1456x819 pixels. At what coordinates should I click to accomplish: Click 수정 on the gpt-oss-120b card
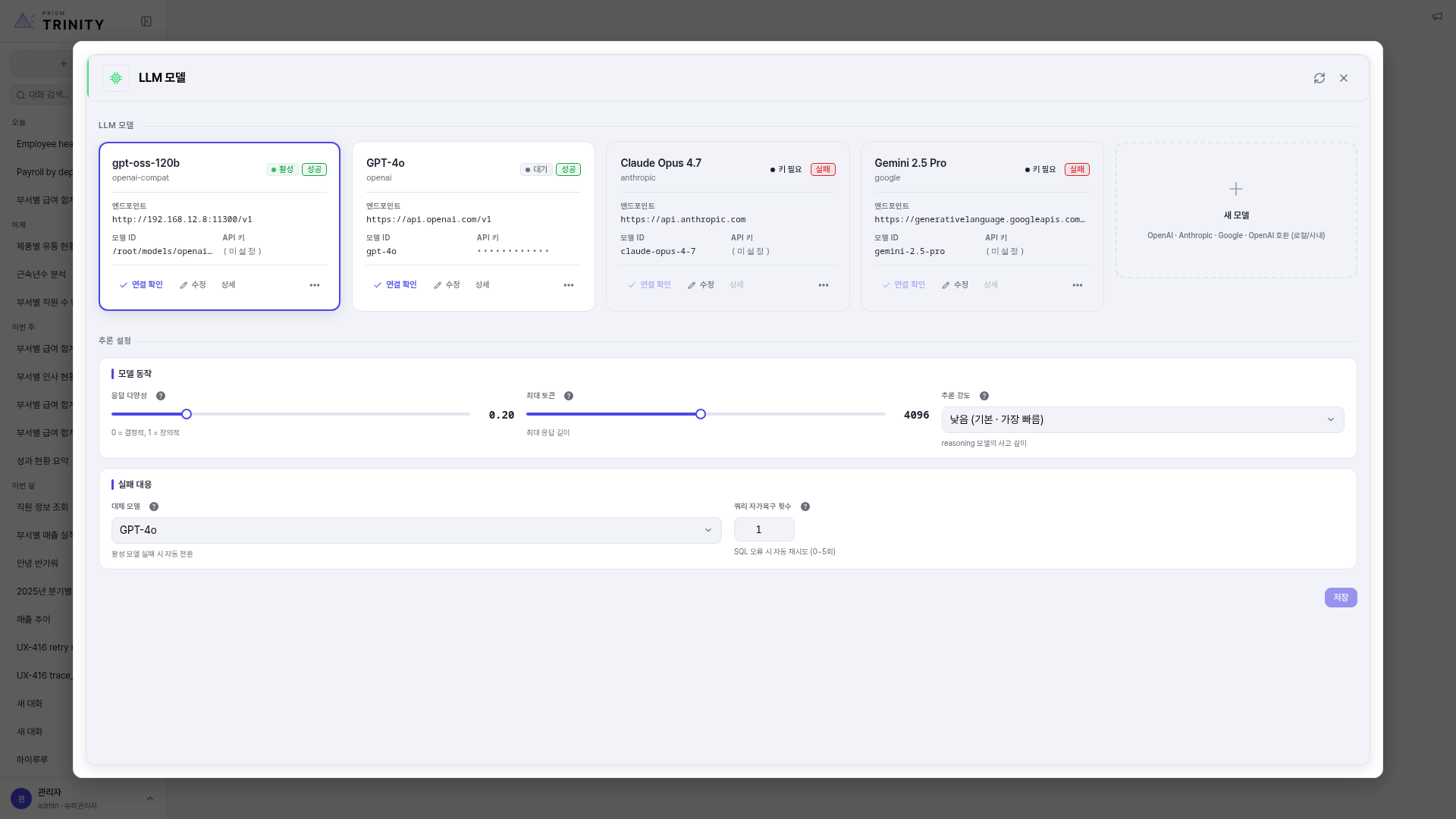click(193, 285)
